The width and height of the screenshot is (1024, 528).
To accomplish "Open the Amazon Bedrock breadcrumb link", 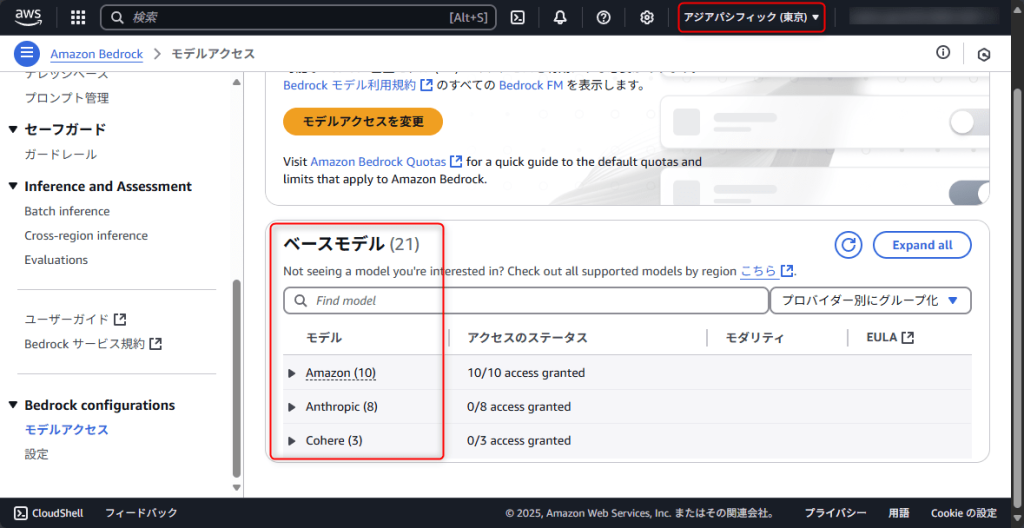I will (97, 54).
